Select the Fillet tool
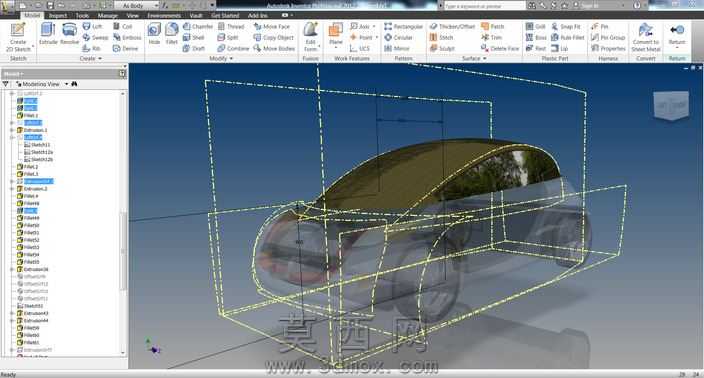This screenshot has height=378, width=704. pos(172,34)
